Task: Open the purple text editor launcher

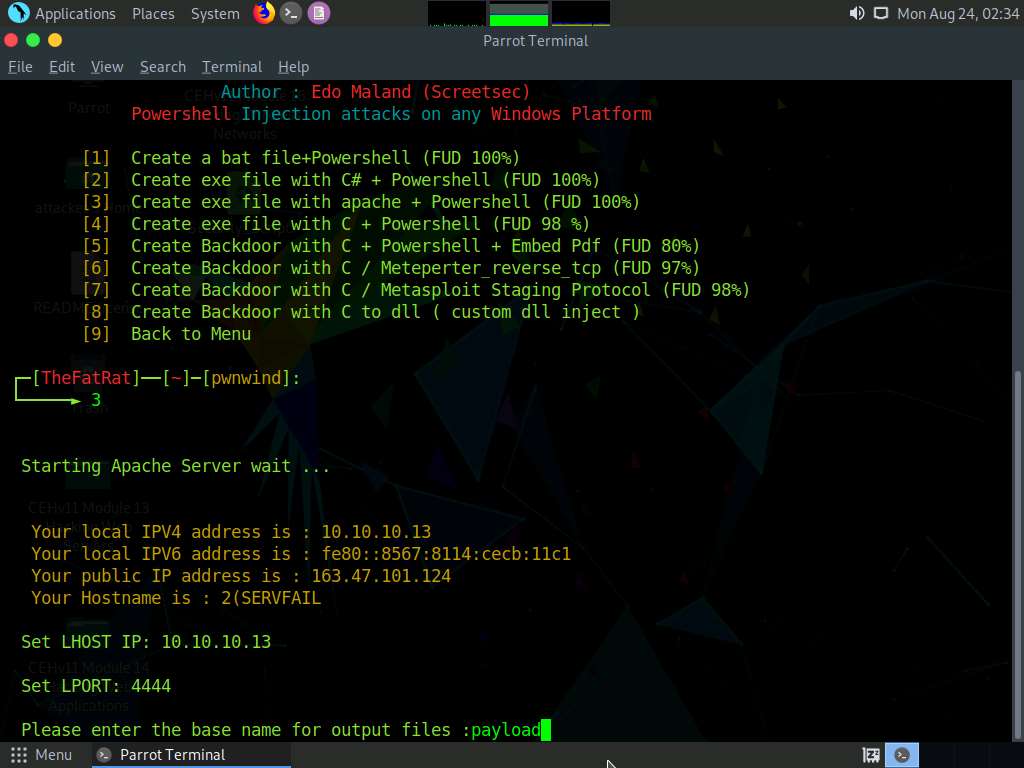Action: [319, 13]
